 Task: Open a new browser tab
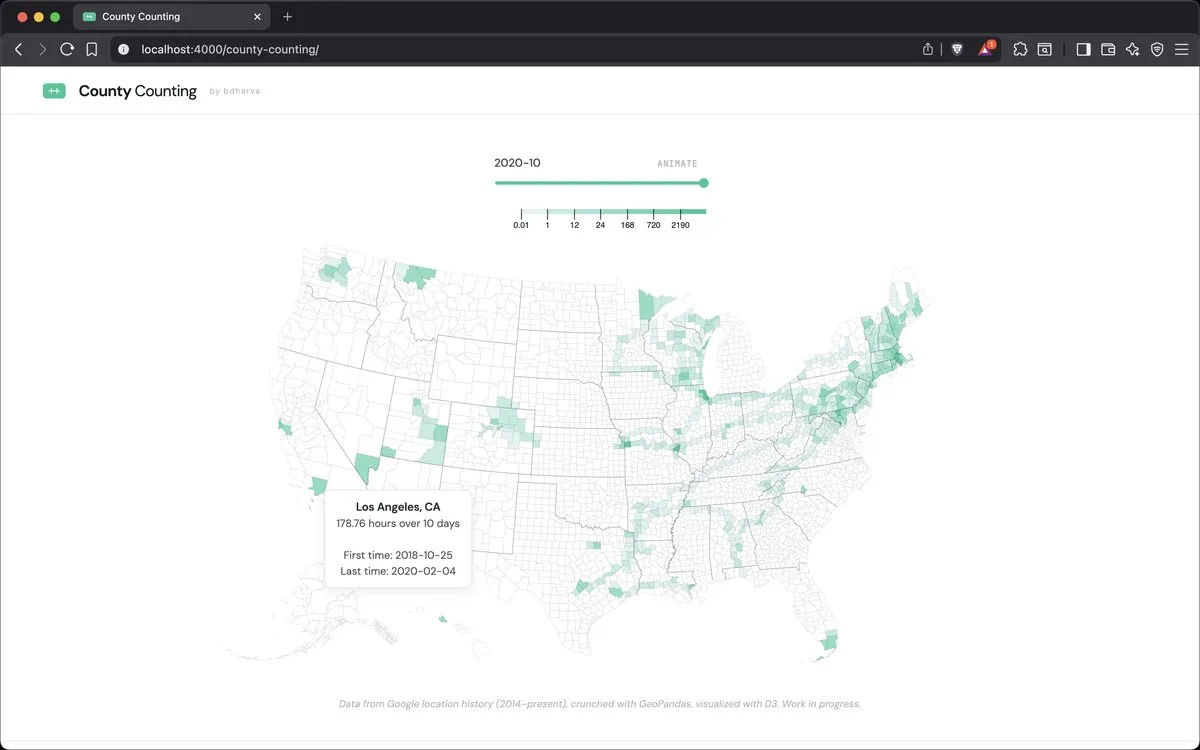tap(288, 17)
